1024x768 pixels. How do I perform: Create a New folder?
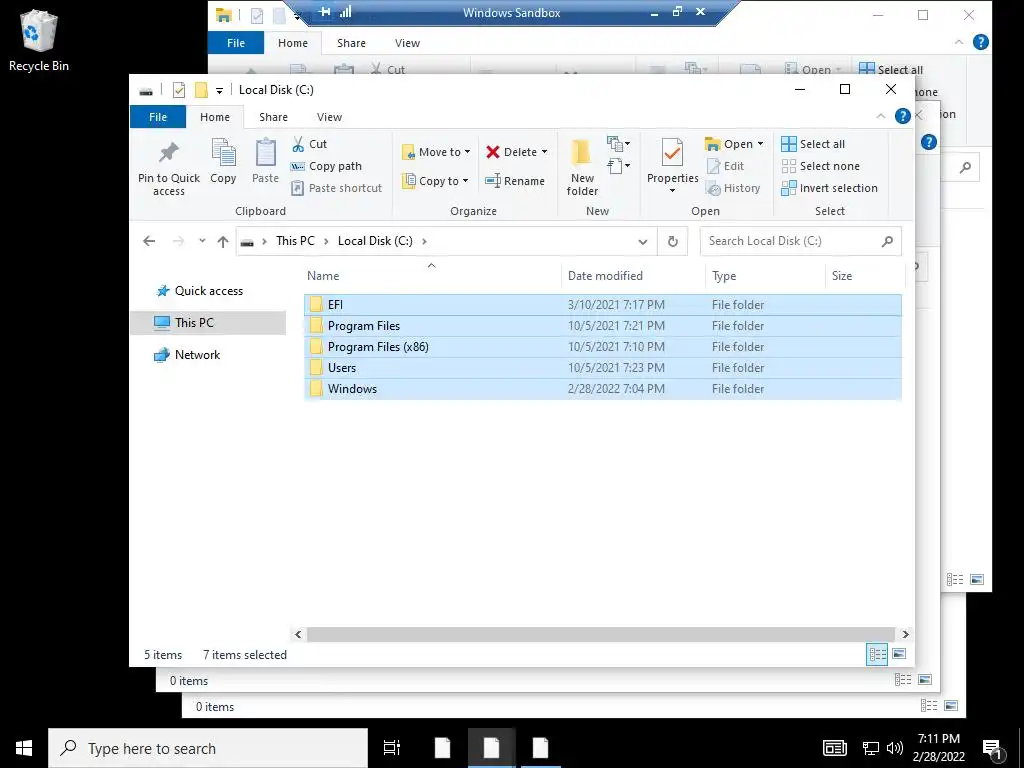582,167
